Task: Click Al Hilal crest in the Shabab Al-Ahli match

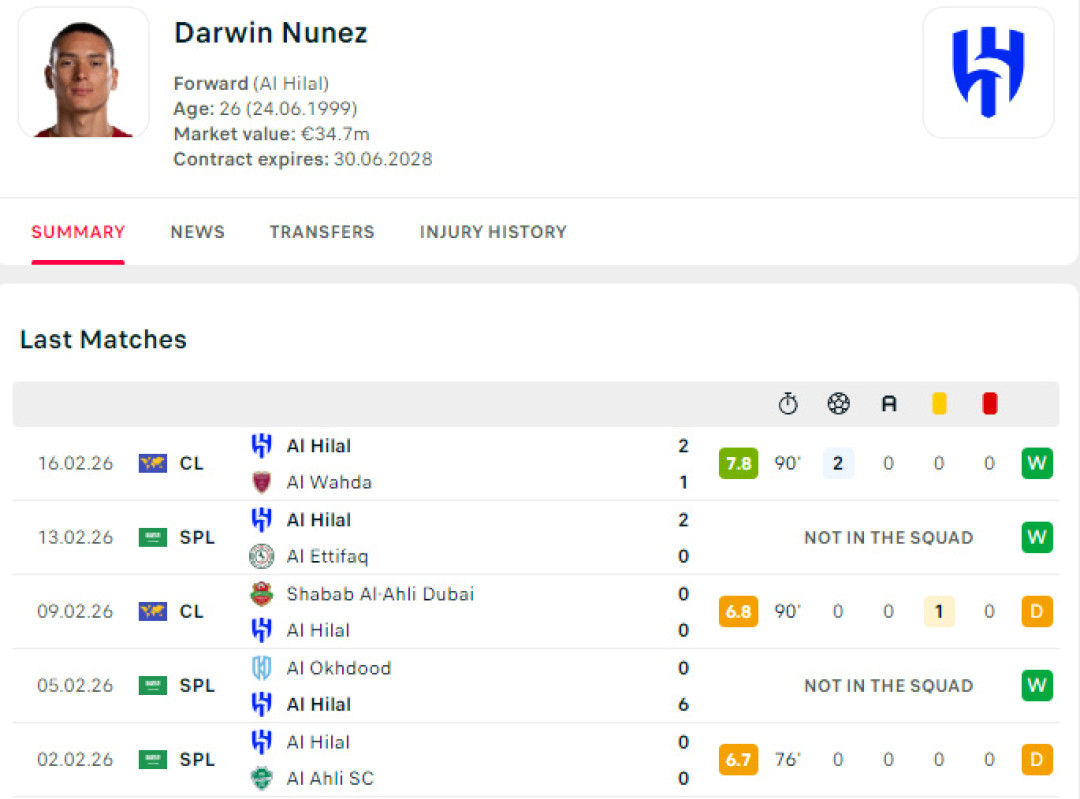Action: click(x=261, y=630)
